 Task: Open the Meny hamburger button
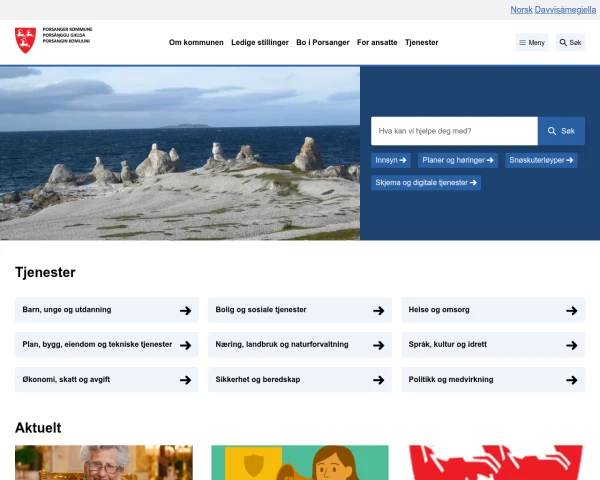click(x=532, y=42)
